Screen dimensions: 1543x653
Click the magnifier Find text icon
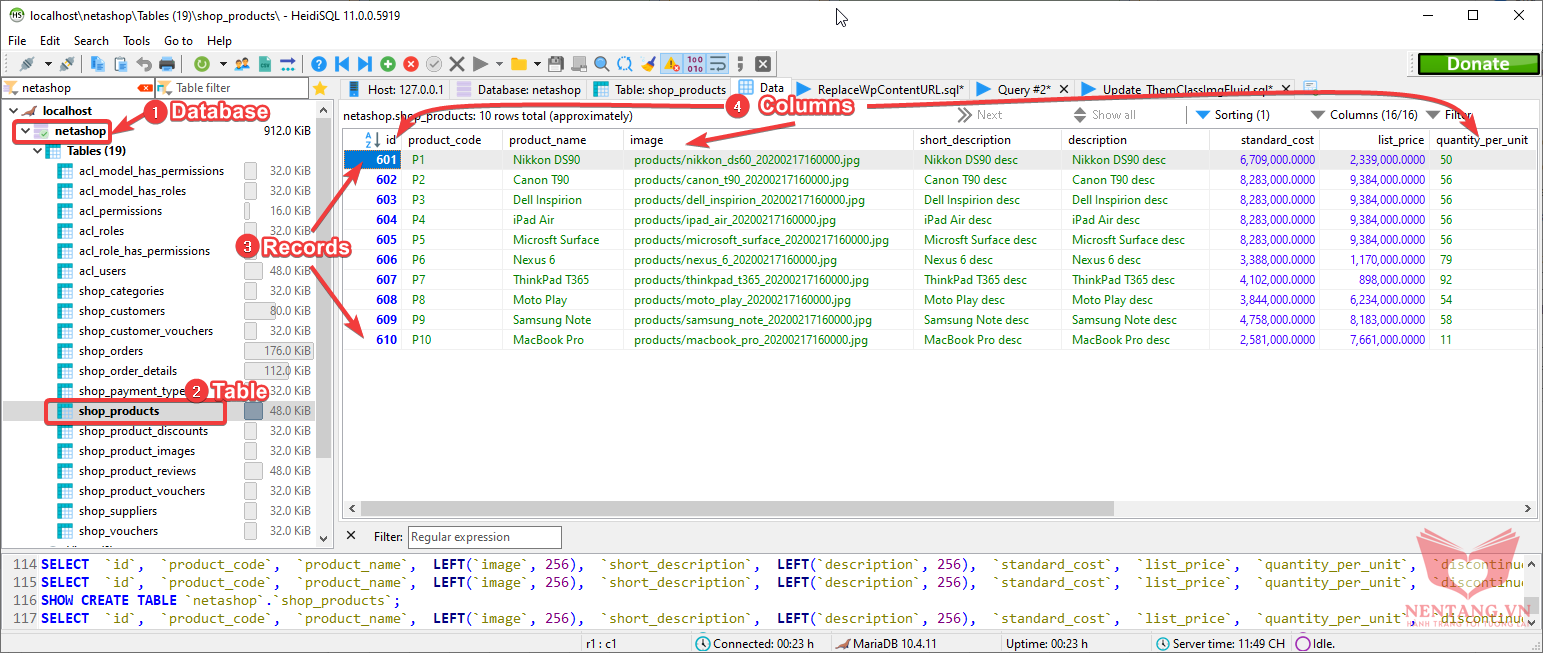click(x=602, y=64)
